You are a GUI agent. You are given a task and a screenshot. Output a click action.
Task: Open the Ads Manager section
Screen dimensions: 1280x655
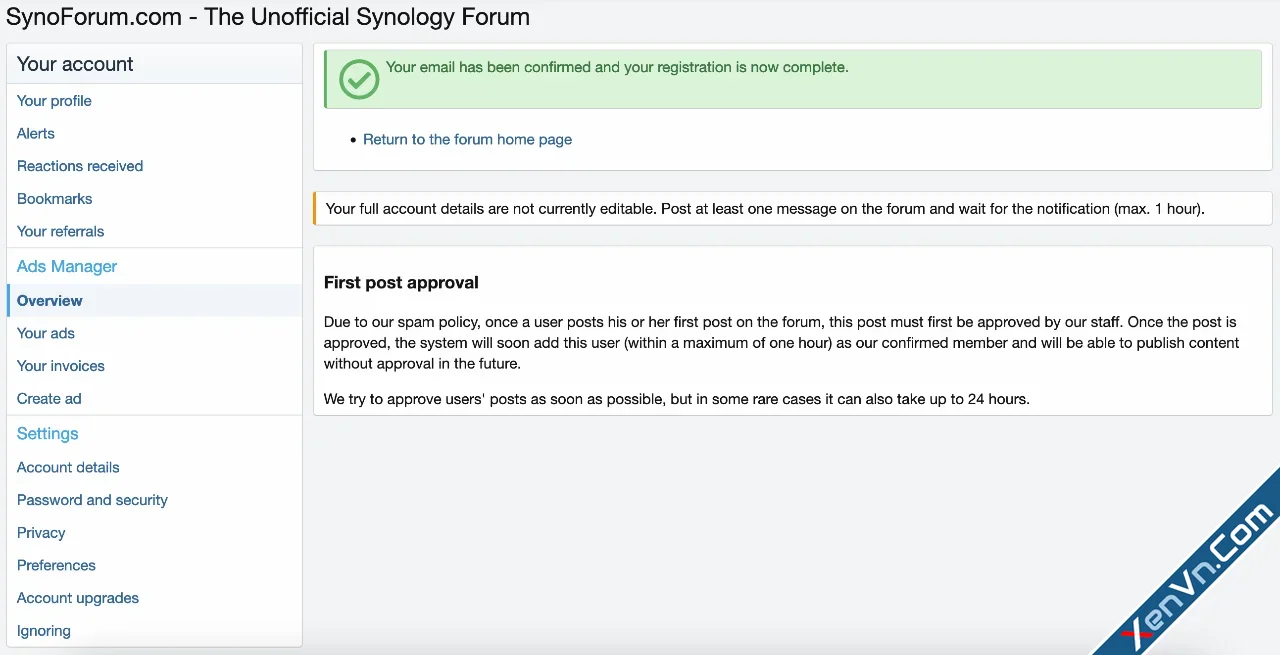[x=66, y=266]
